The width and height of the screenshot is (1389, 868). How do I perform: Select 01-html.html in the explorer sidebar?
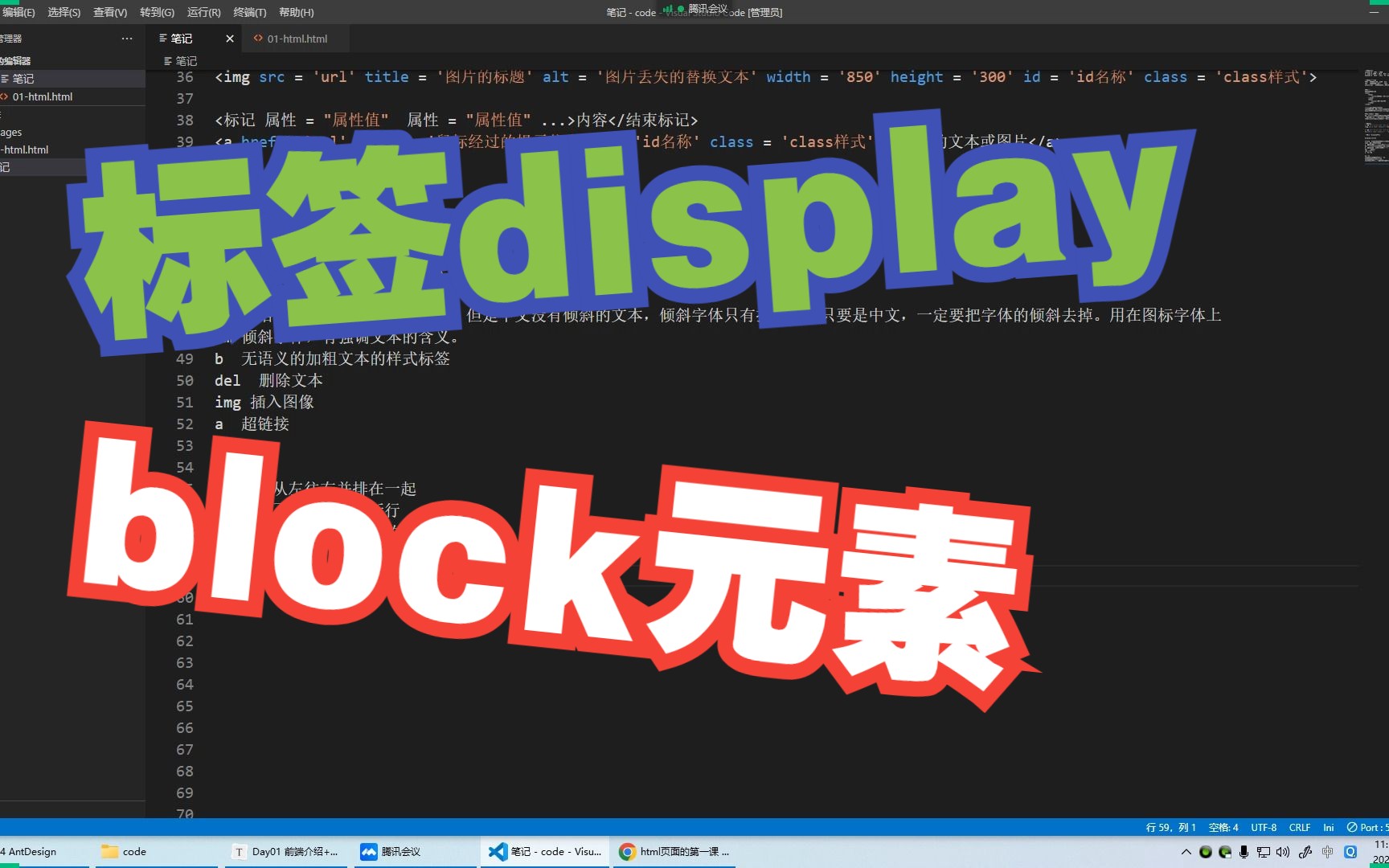tap(44, 96)
